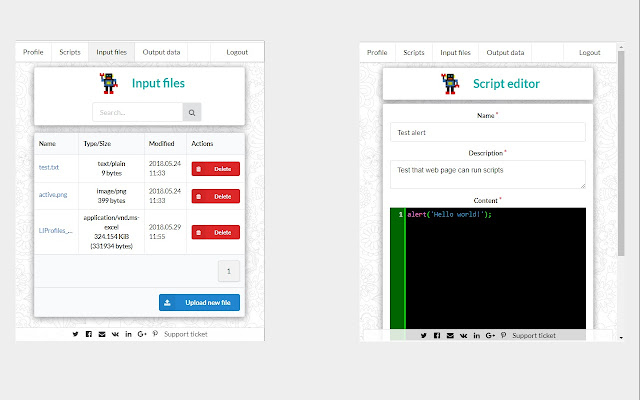
Task: Click line number 1 in code gutter
Action: coord(400,214)
